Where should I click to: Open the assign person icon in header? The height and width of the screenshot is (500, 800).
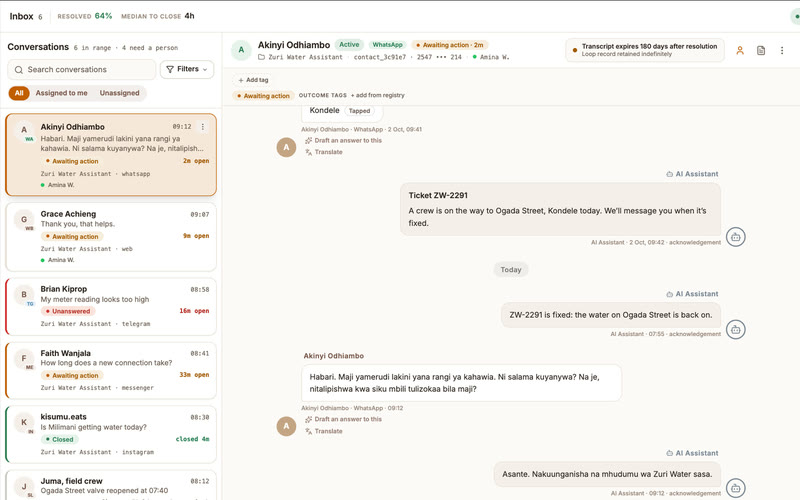740,51
